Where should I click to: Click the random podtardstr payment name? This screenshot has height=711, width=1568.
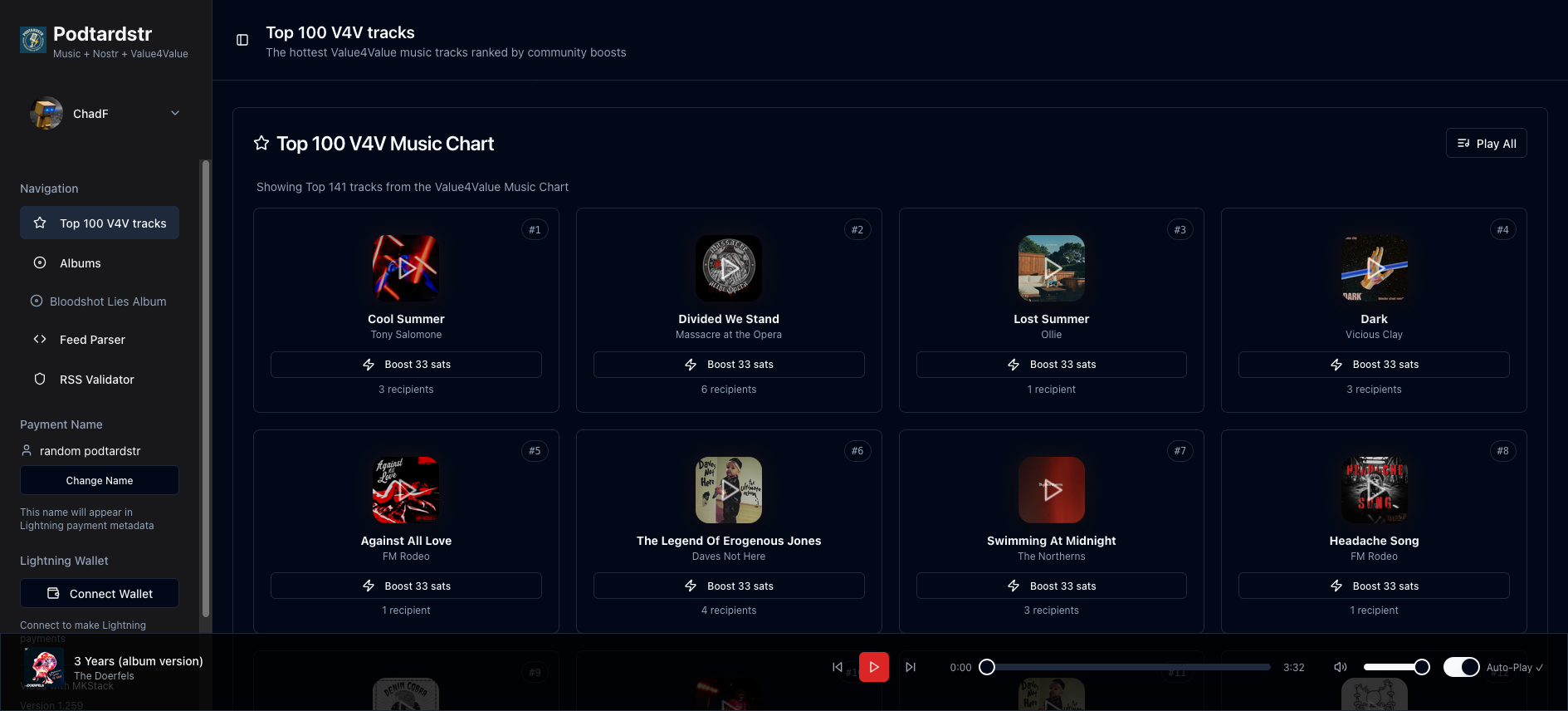pyautogui.click(x=90, y=451)
